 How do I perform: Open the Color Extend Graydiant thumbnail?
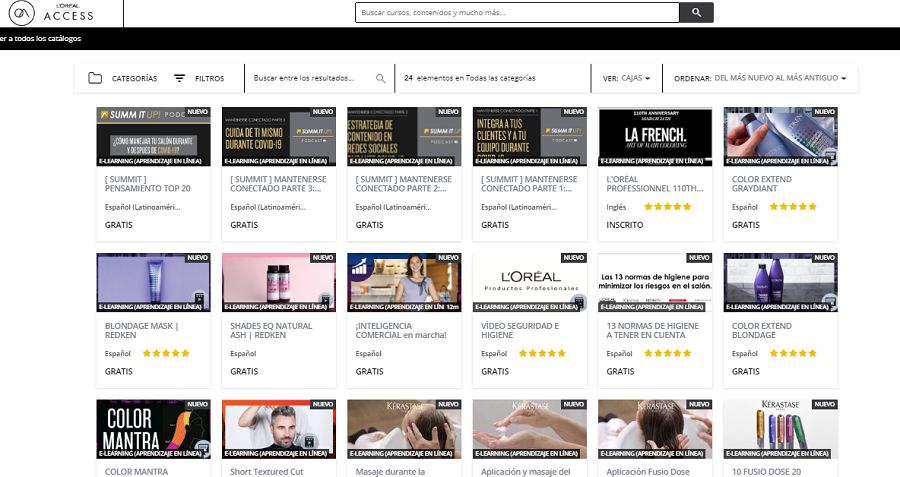[x=781, y=137]
